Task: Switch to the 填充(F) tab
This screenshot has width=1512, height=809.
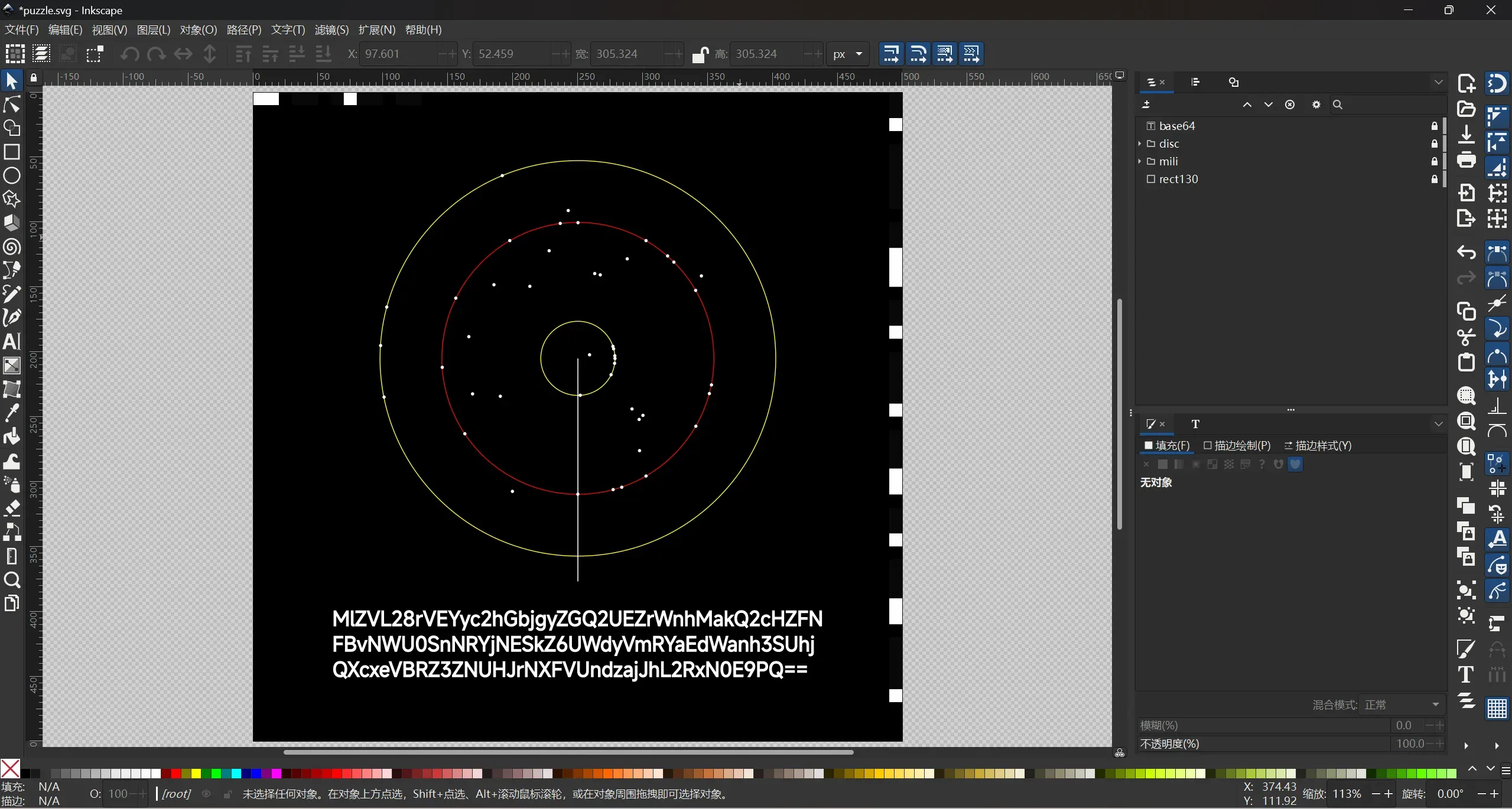Action: 1166,446
